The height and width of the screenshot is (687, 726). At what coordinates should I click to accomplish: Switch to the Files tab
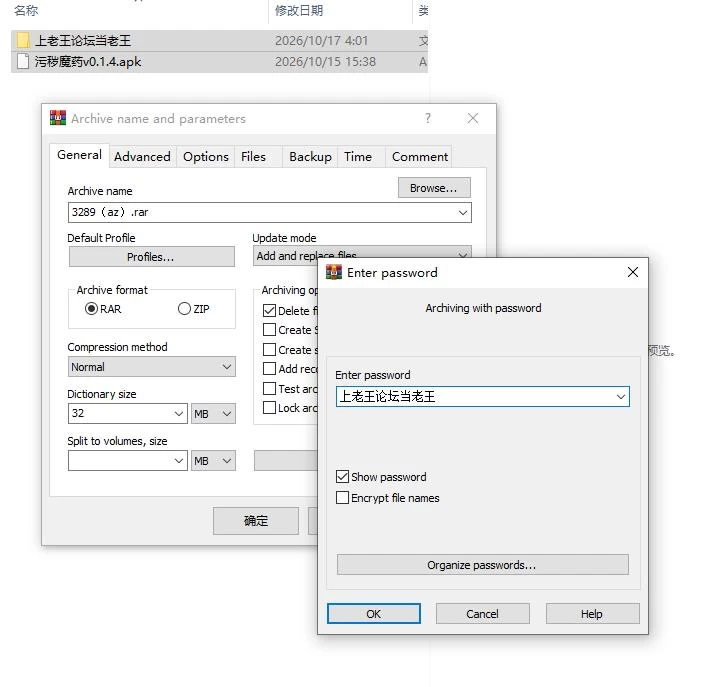[253, 157]
